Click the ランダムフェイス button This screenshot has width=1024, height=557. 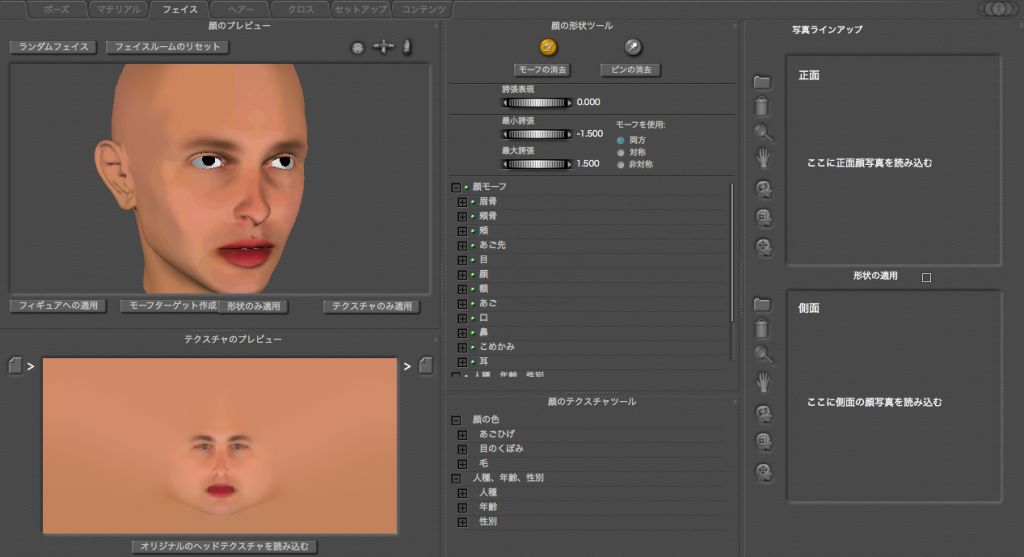click(54, 47)
